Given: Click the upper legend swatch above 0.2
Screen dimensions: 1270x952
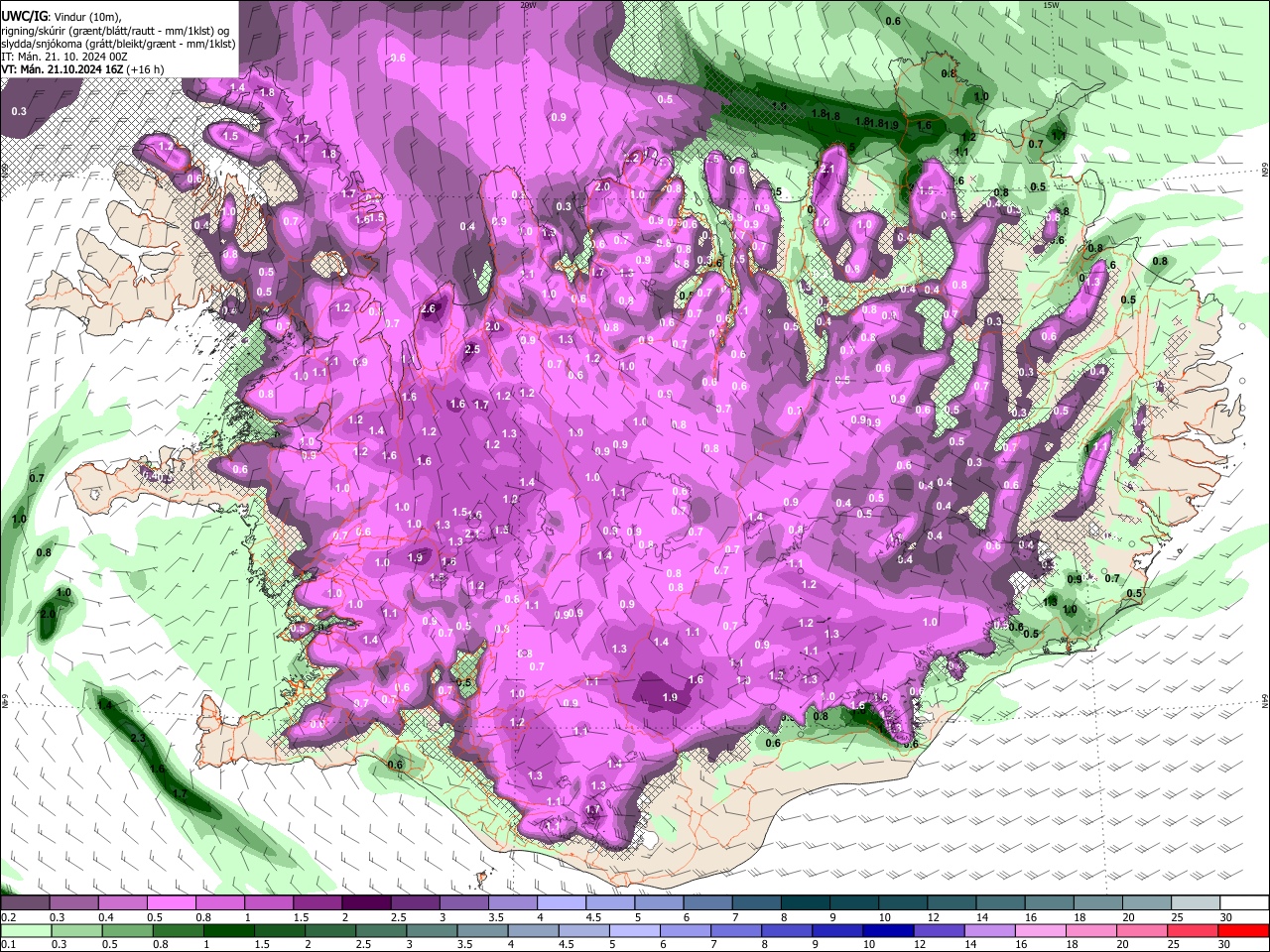Looking at the screenshot, I should click(x=25, y=903).
